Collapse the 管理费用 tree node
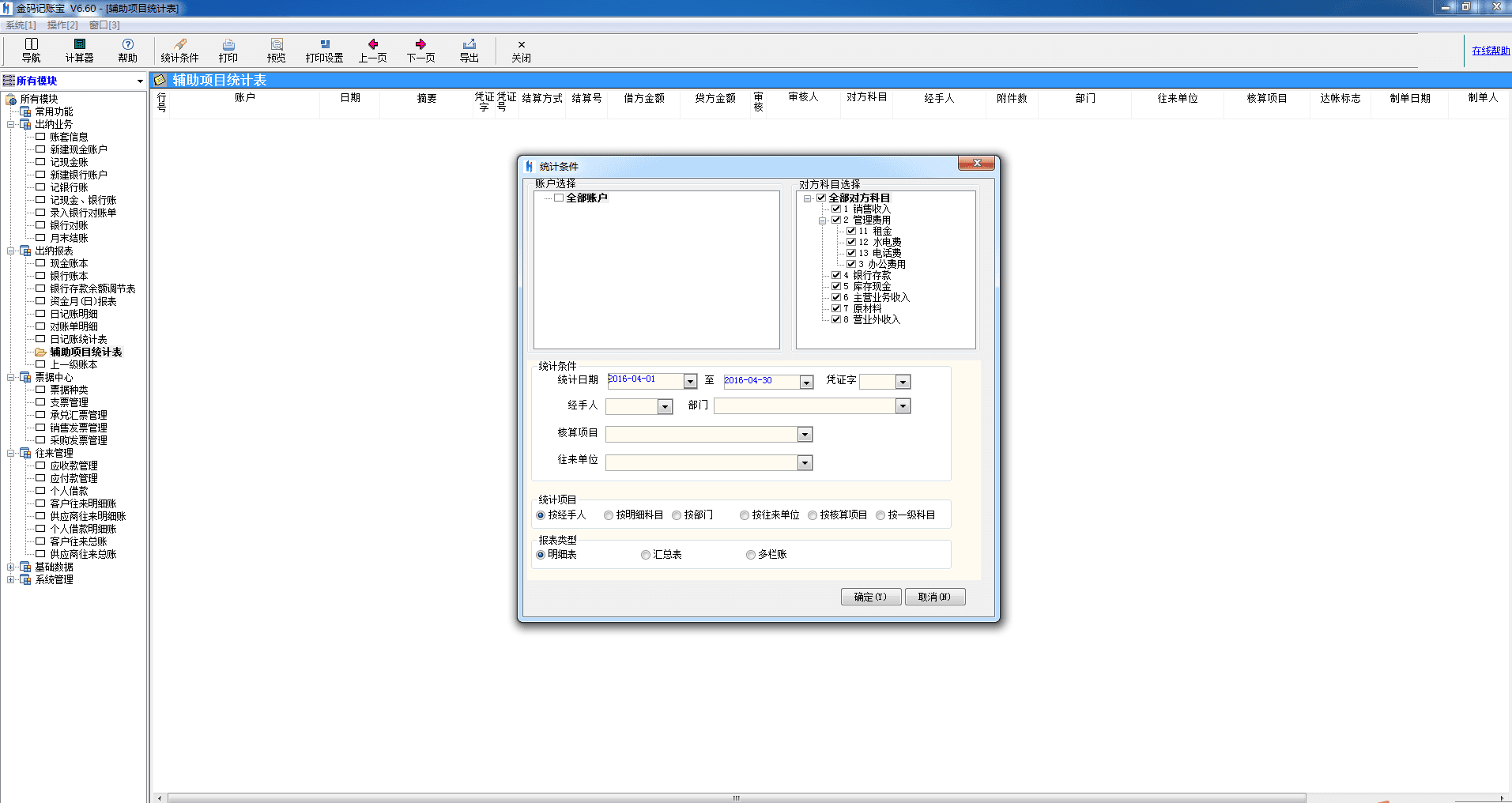The image size is (1512, 803). pos(822,221)
